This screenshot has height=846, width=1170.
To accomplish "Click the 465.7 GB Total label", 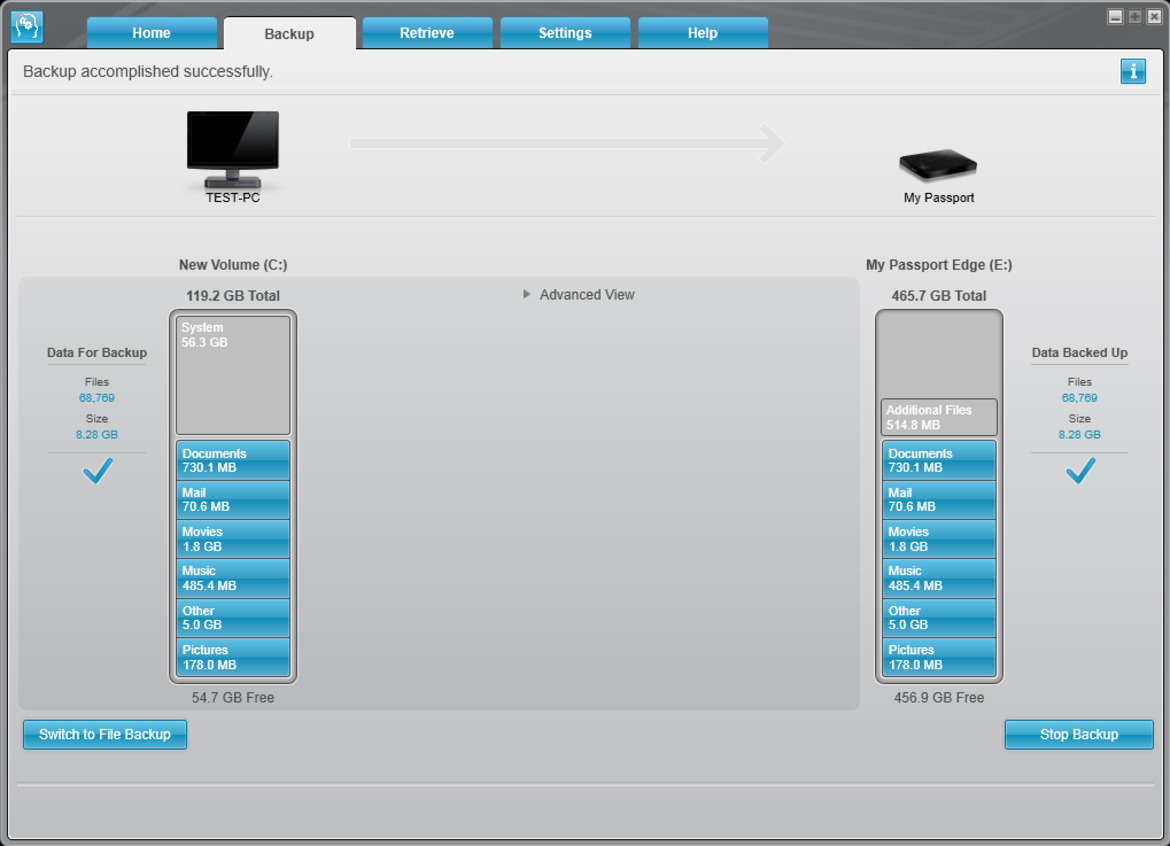I will coord(939,295).
